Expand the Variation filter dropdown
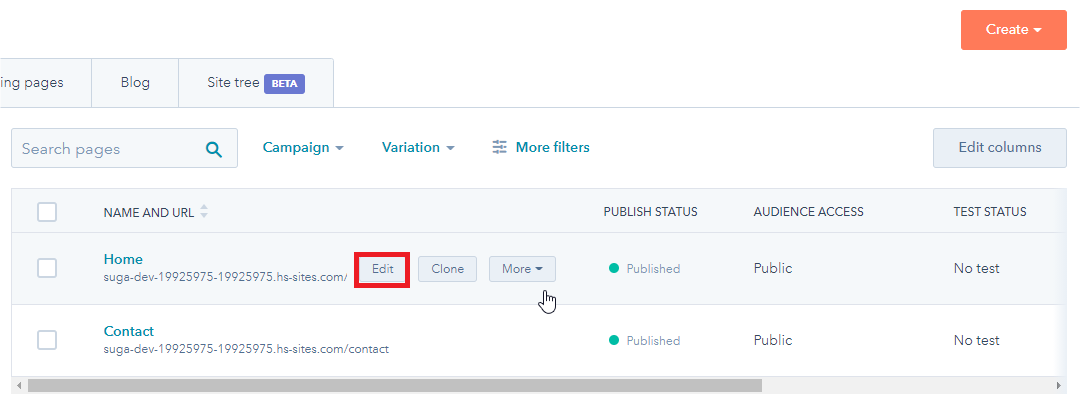The width and height of the screenshot is (1080, 410). click(418, 147)
